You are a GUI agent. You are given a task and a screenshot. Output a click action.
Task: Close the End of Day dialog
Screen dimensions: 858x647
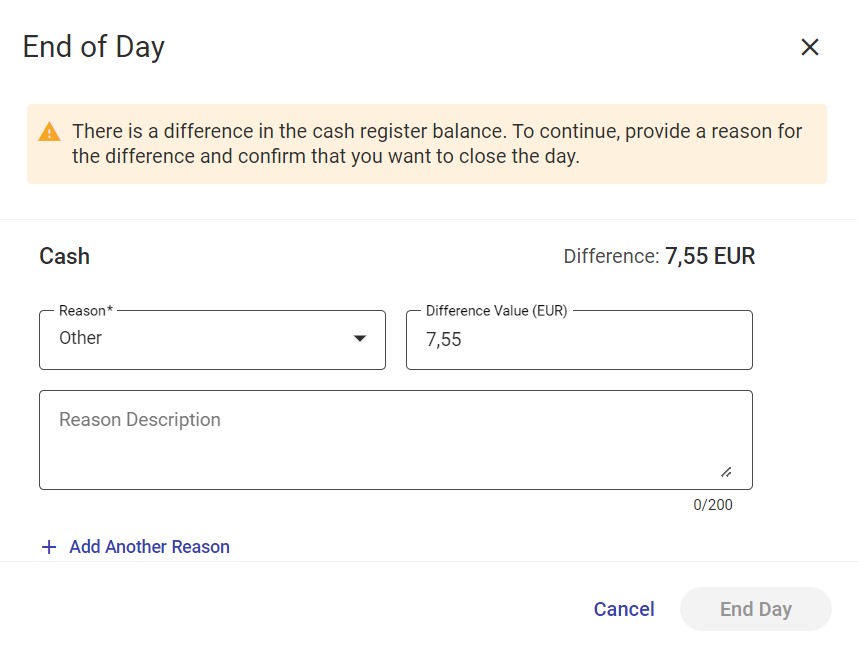tap(809, 47)
